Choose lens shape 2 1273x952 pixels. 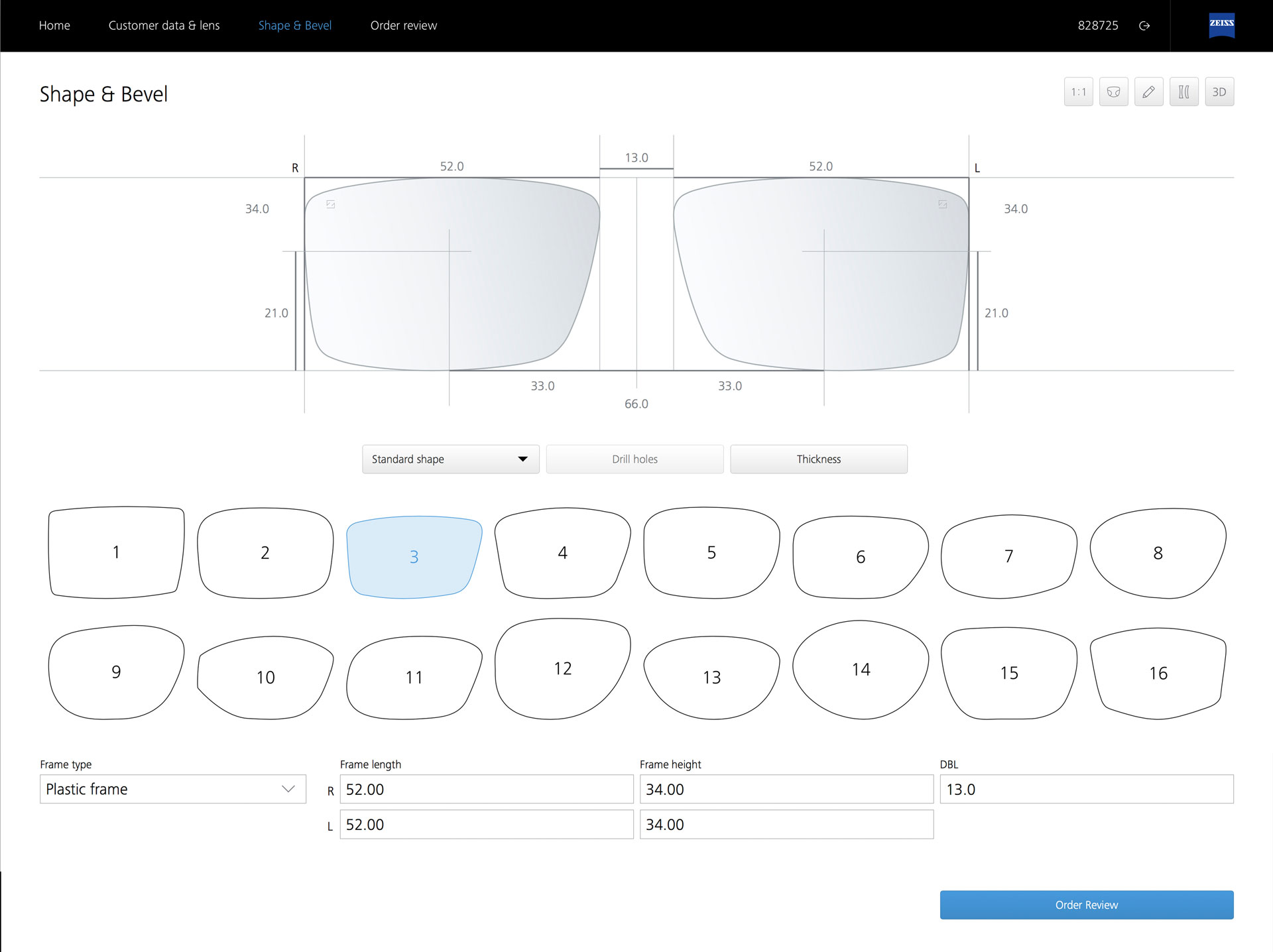(x=265, y=553)
